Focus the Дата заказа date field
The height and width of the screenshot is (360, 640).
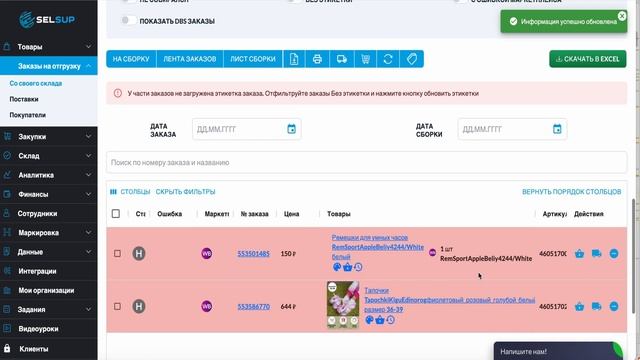(x=247, y=129)
